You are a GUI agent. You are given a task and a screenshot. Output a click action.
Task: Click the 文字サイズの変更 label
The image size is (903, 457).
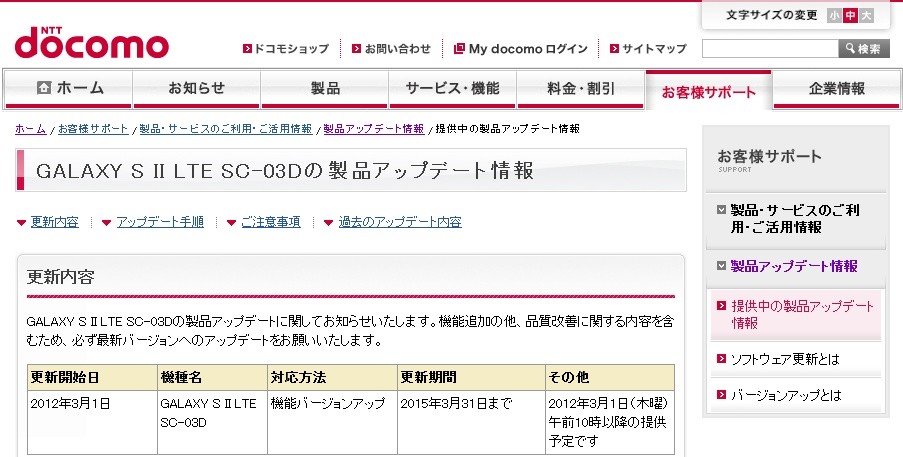772,16
